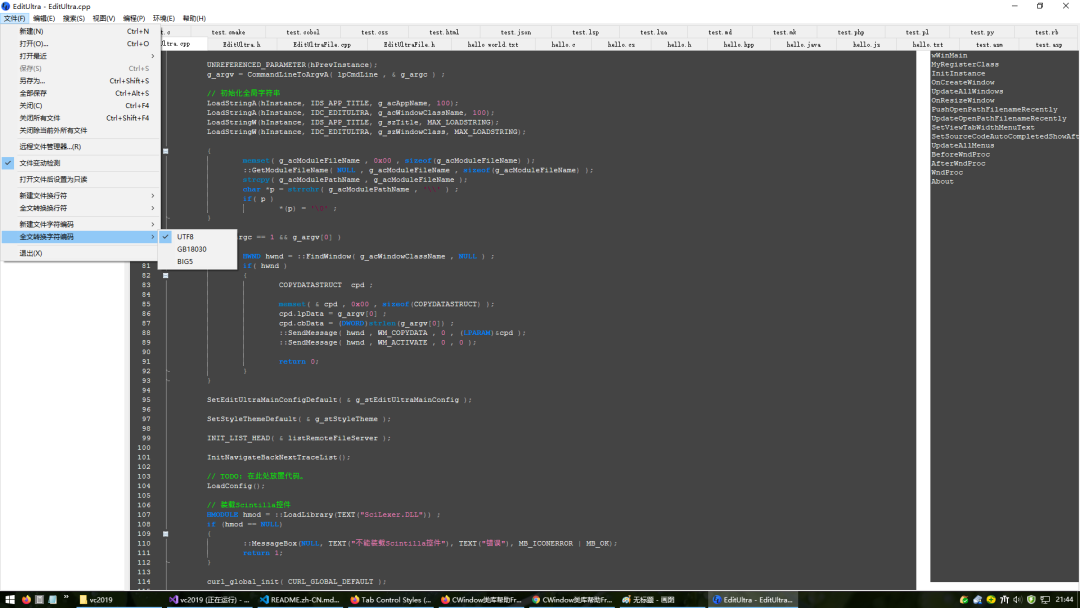Screen dimensions: 1080x608
Task: Switch to test.asm tab
Action: (990, 45)
